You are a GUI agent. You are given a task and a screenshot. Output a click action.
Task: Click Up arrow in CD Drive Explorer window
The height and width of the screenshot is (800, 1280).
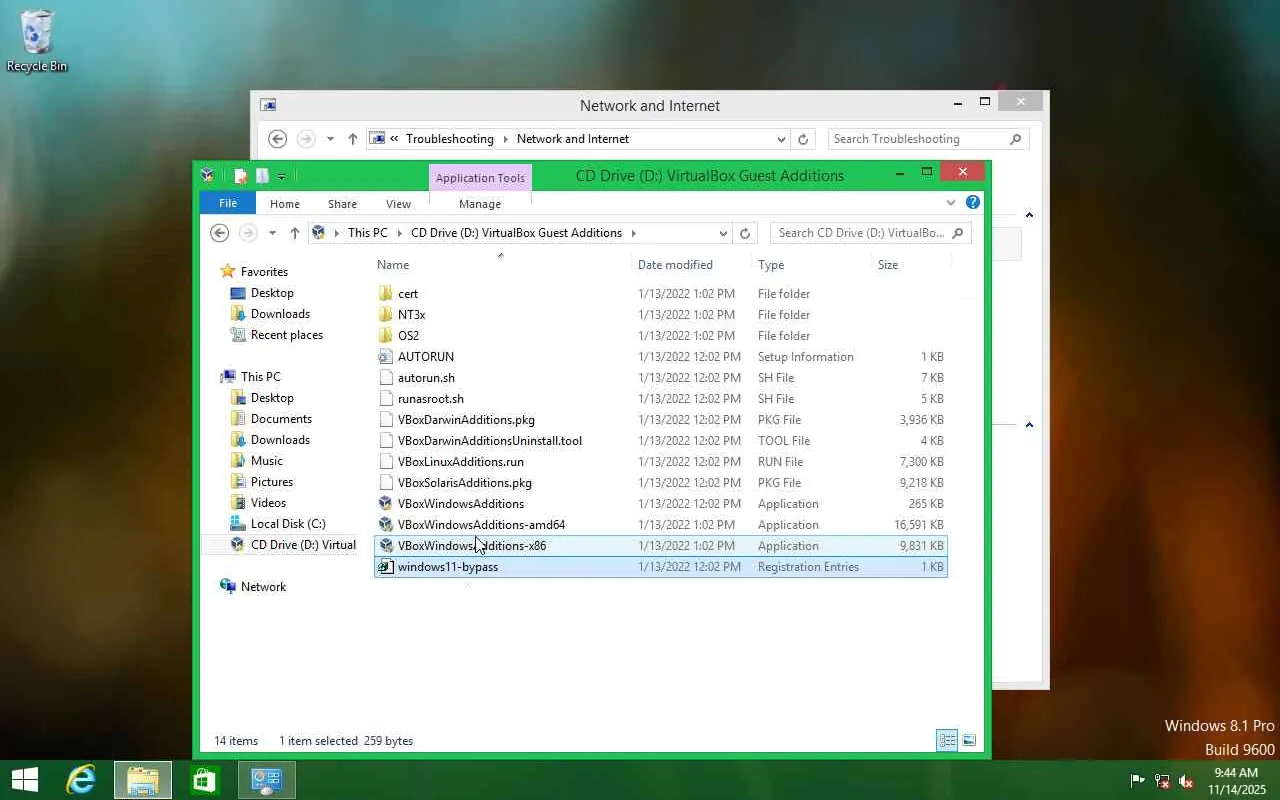[x=294, y=233]
